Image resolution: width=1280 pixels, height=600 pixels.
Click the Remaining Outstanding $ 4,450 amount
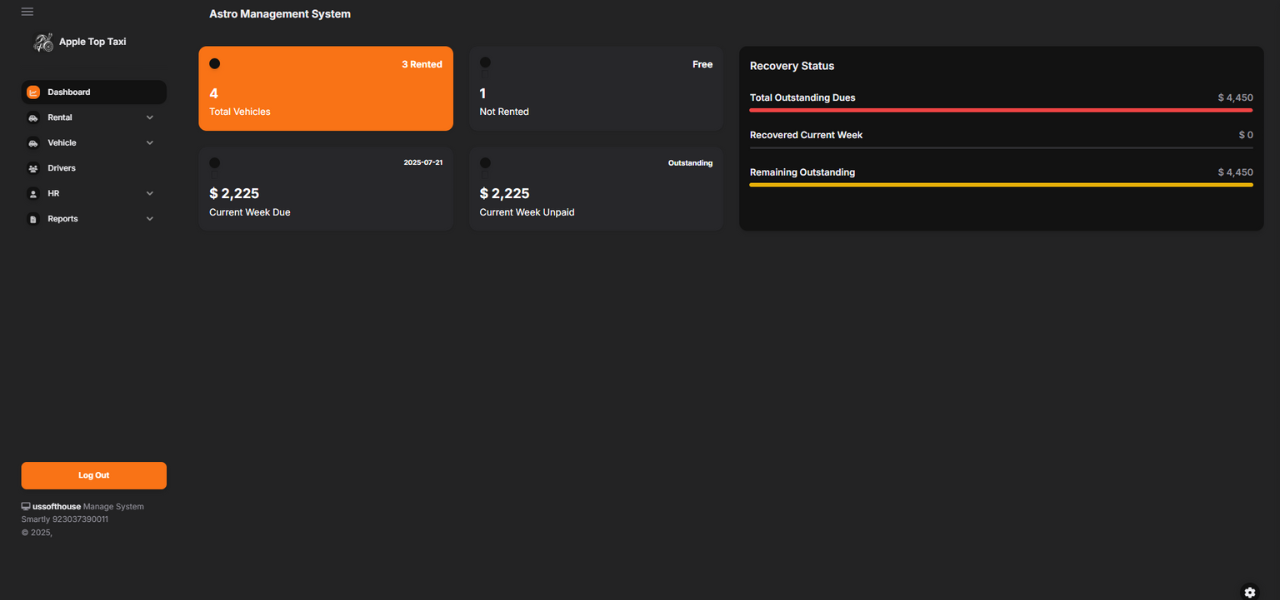1235,172
